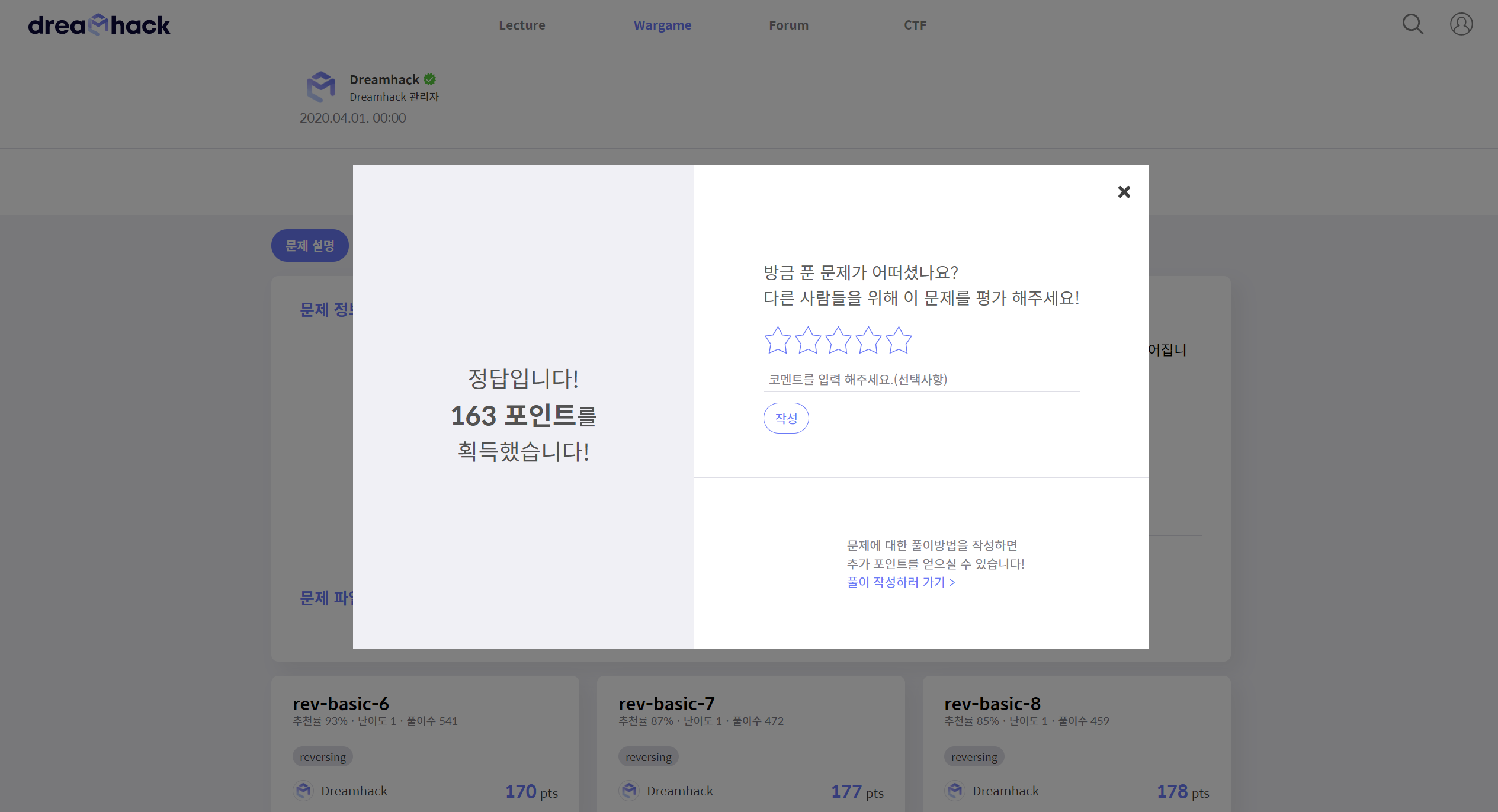This screenshot has width=1498, height=812.
Task: Switch to the 문제 설명 tab
Action: point(310,246)
